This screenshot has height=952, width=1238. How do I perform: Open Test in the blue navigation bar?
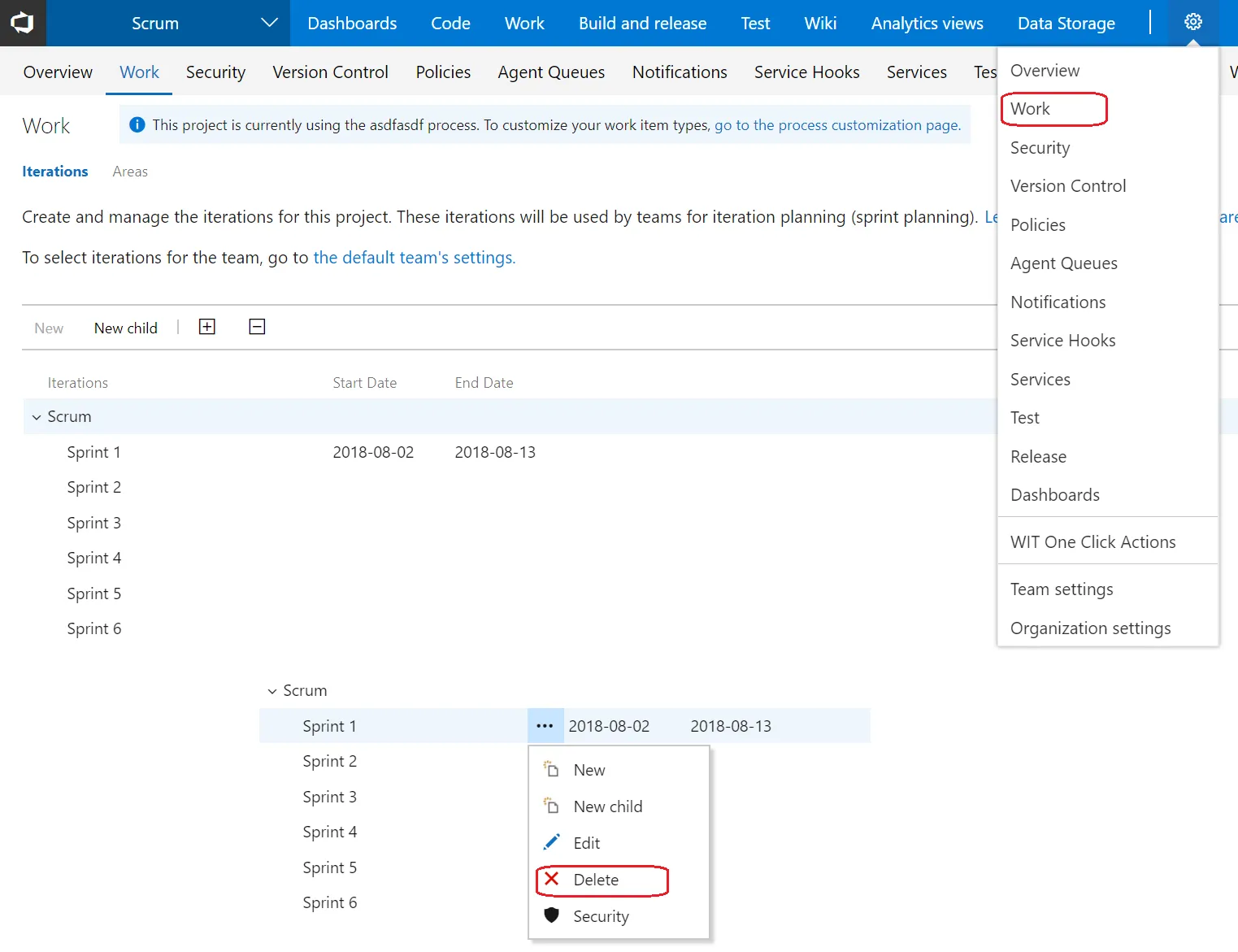[x=755, y=24]
